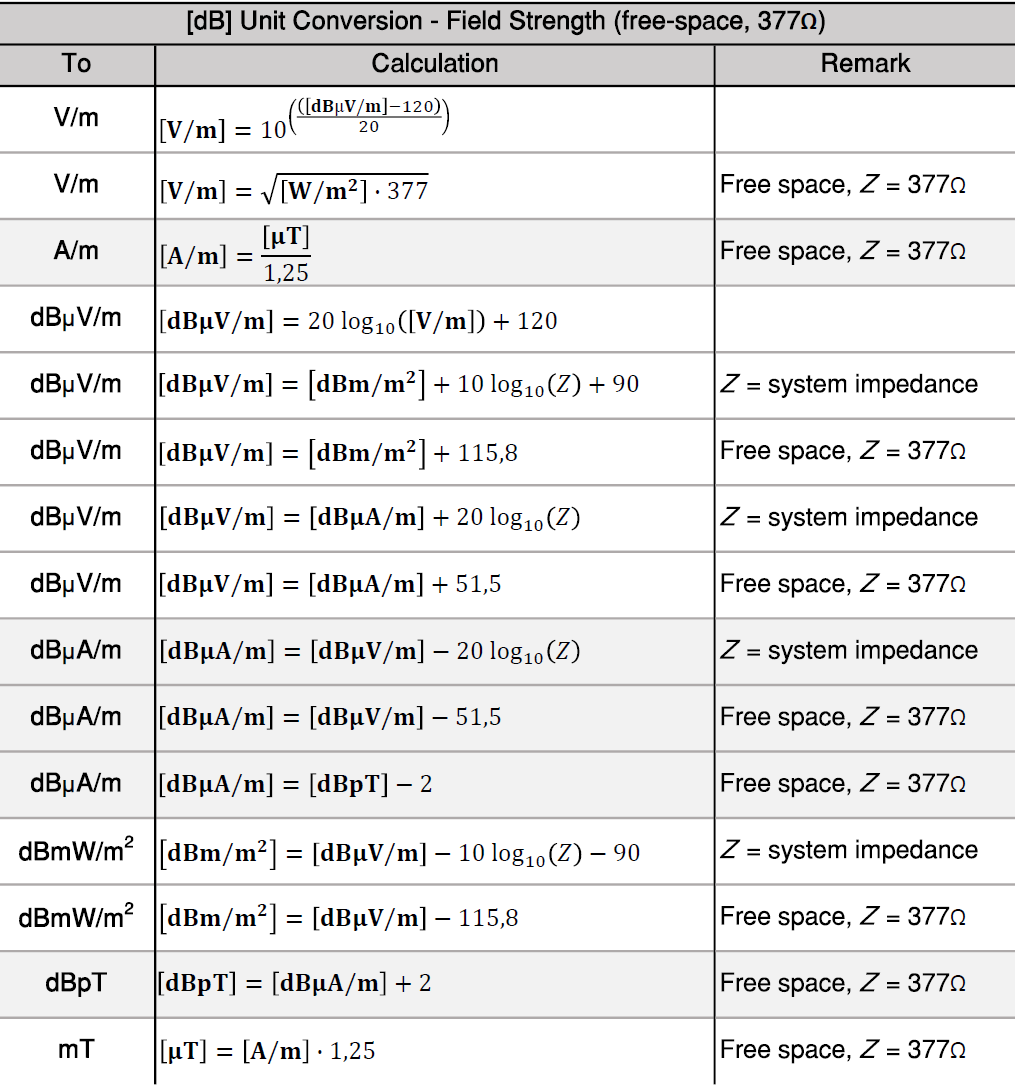Select the [dBpT] − 2 formula
The image size is (1015, 1085).
tap(296, 783)
